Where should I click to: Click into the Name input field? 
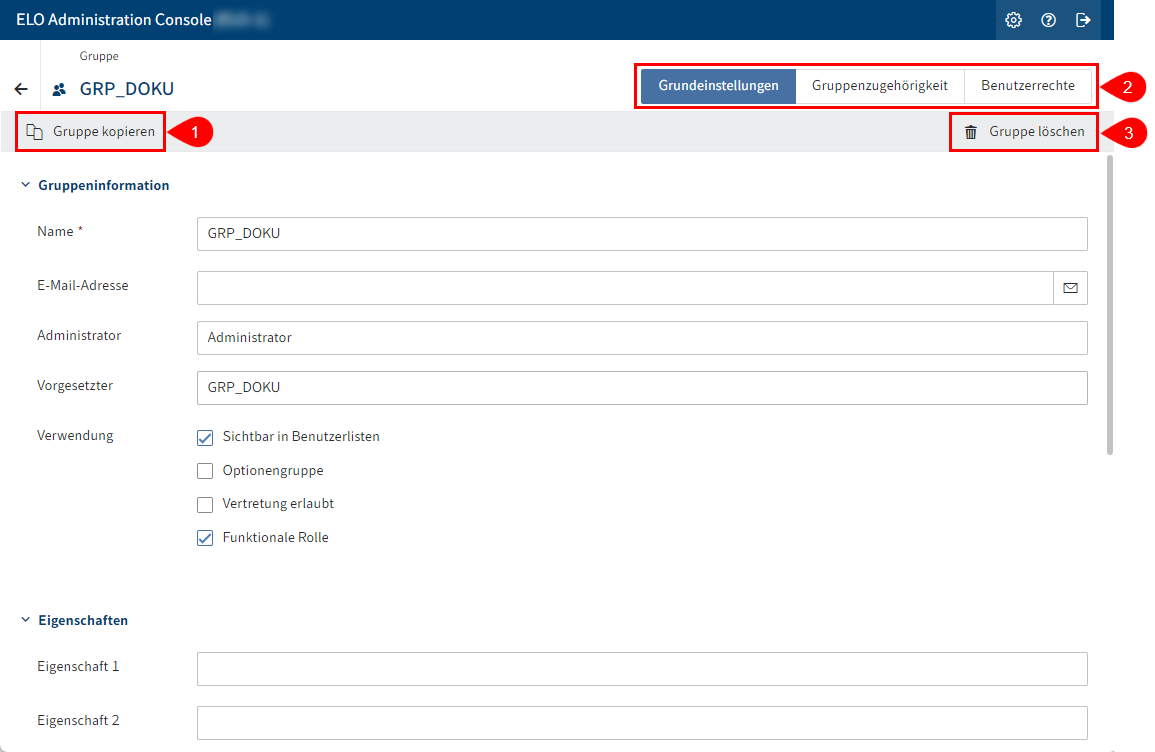tap(642, 234)
